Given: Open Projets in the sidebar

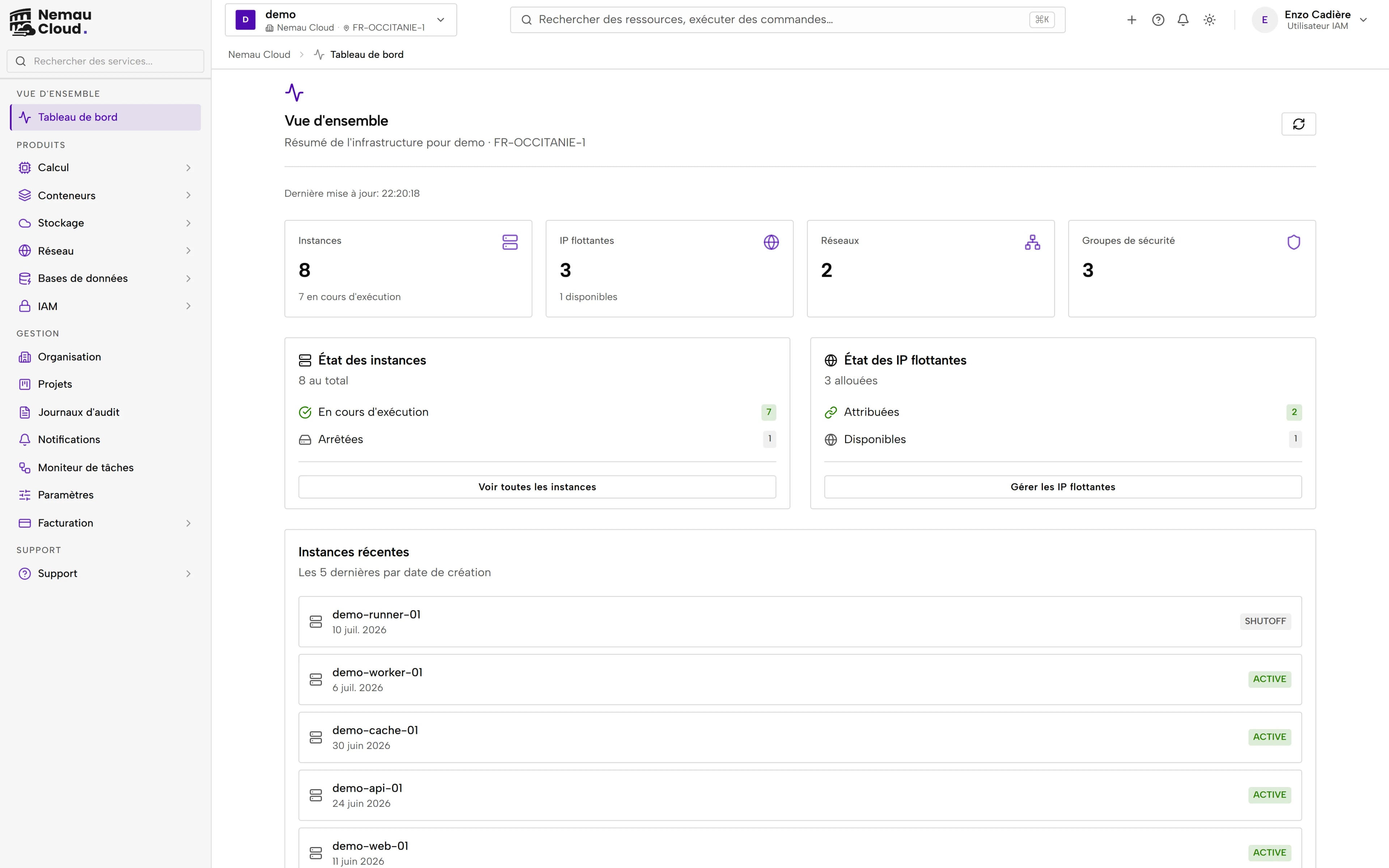Looking at the screenshot, I should 106,384.
